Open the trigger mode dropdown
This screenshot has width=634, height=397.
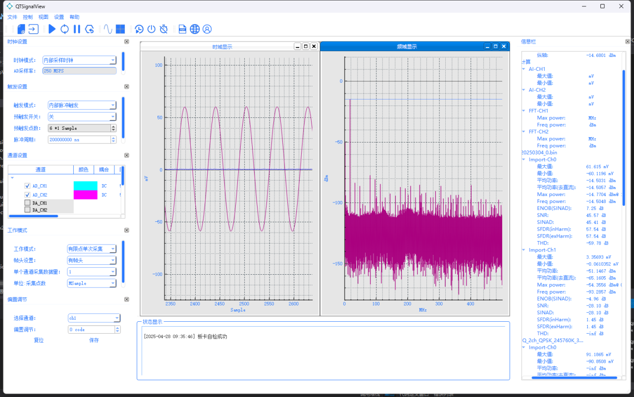[82, 105]
